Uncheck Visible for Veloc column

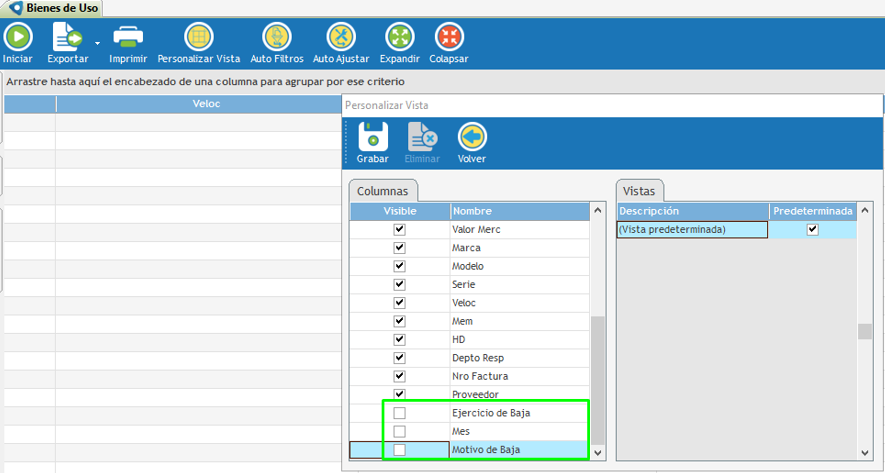pyautogui.click(x=400, y=303)
